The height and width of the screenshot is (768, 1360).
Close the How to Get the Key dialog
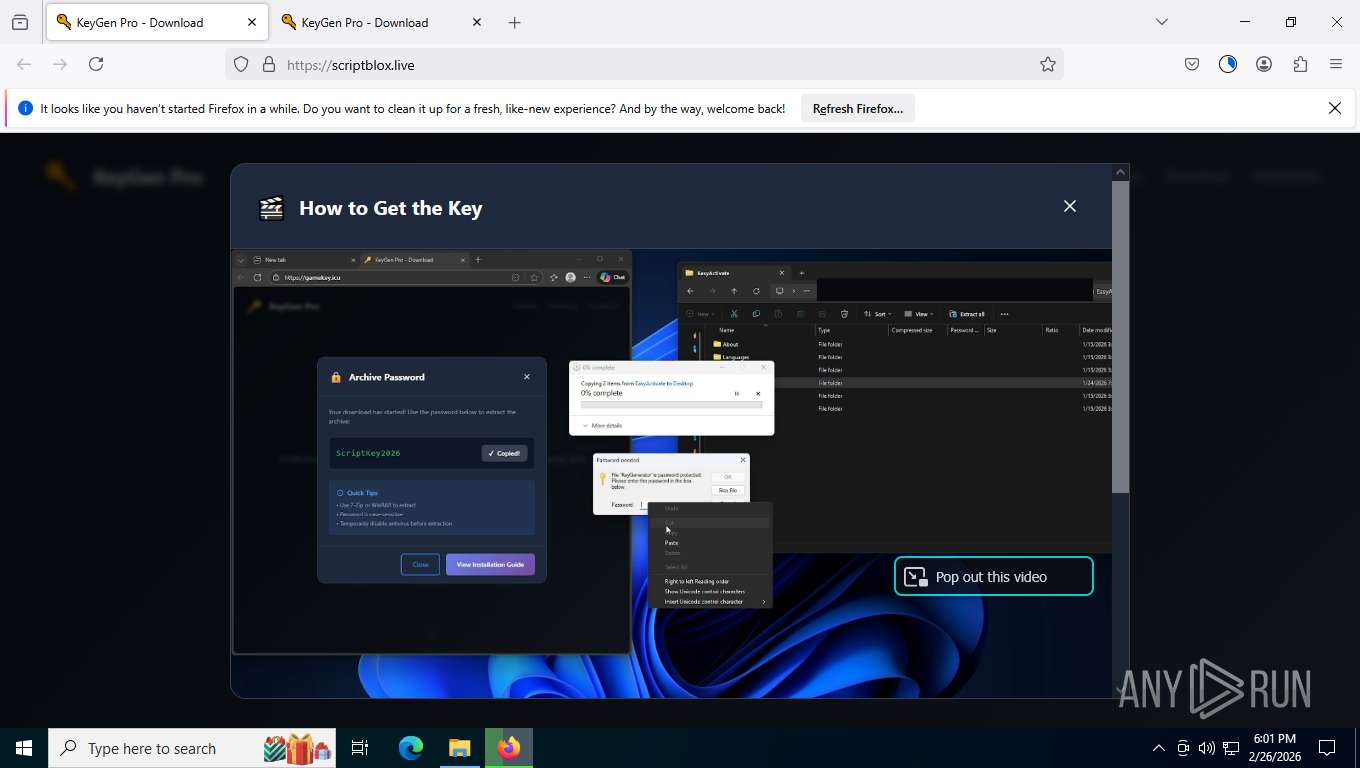tap(1070, 206)
